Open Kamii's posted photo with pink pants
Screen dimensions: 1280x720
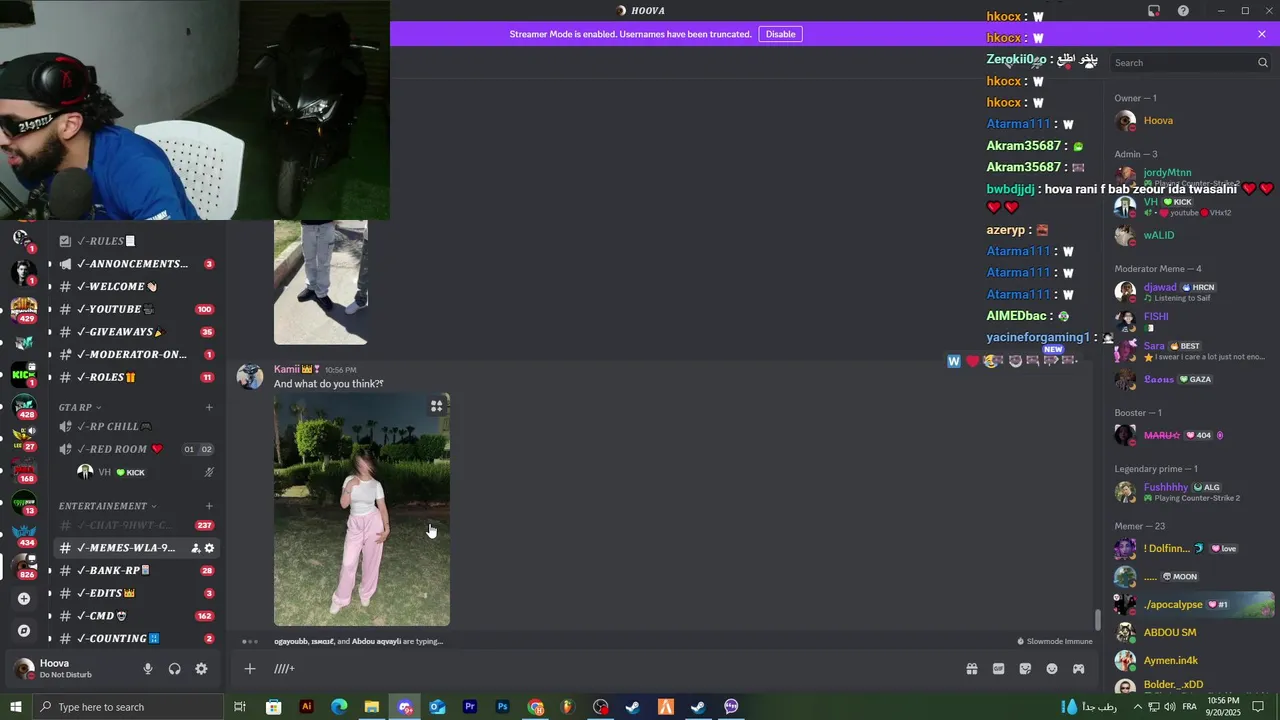tap(362, 510)
